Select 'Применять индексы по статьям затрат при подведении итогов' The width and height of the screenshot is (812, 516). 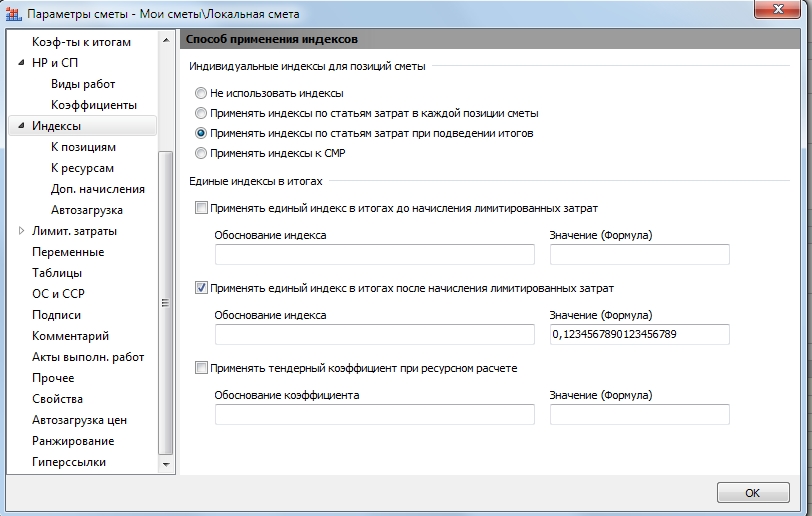click(200, 133)
